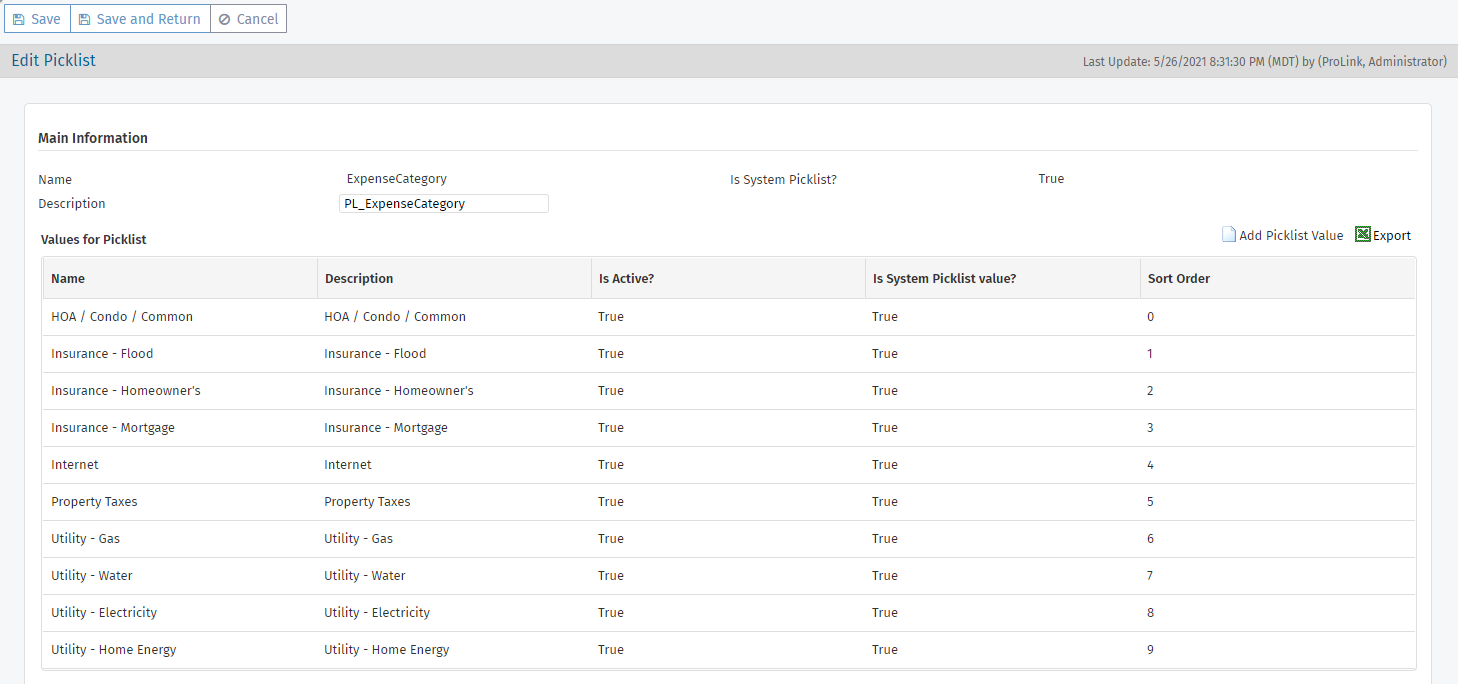Click the Excel Export icon
This screenshot has width=1458, height=684.
click(x=1362, y=235)
